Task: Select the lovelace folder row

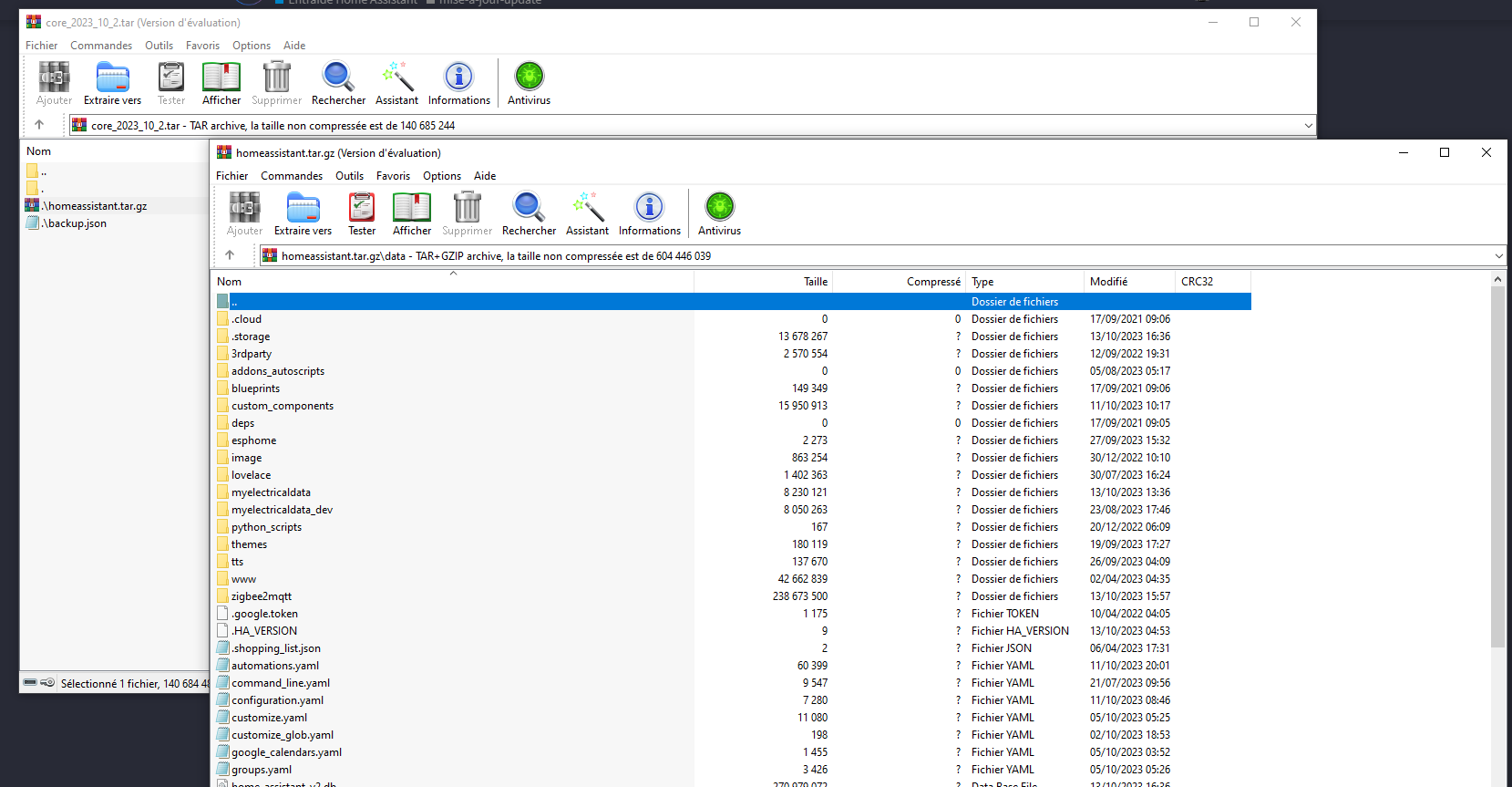Action: point(733,475)
